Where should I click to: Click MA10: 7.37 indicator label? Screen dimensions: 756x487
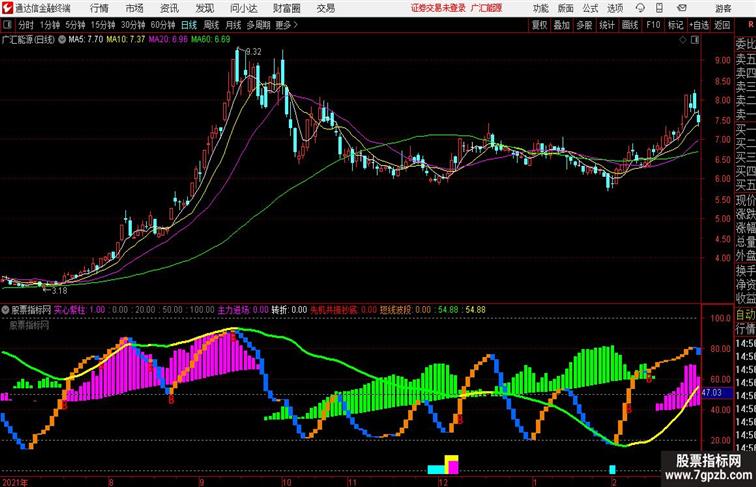126,40
